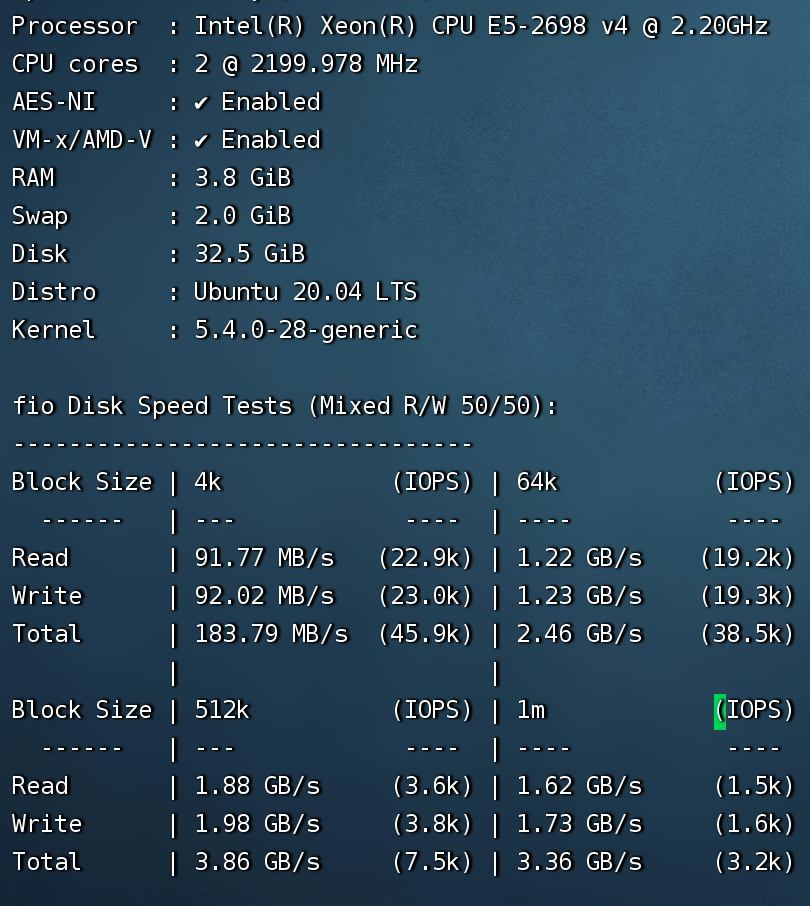
Task: Click the Processor Intel Xeon text line
Action: pyautogui.click(x=480, y=26)
